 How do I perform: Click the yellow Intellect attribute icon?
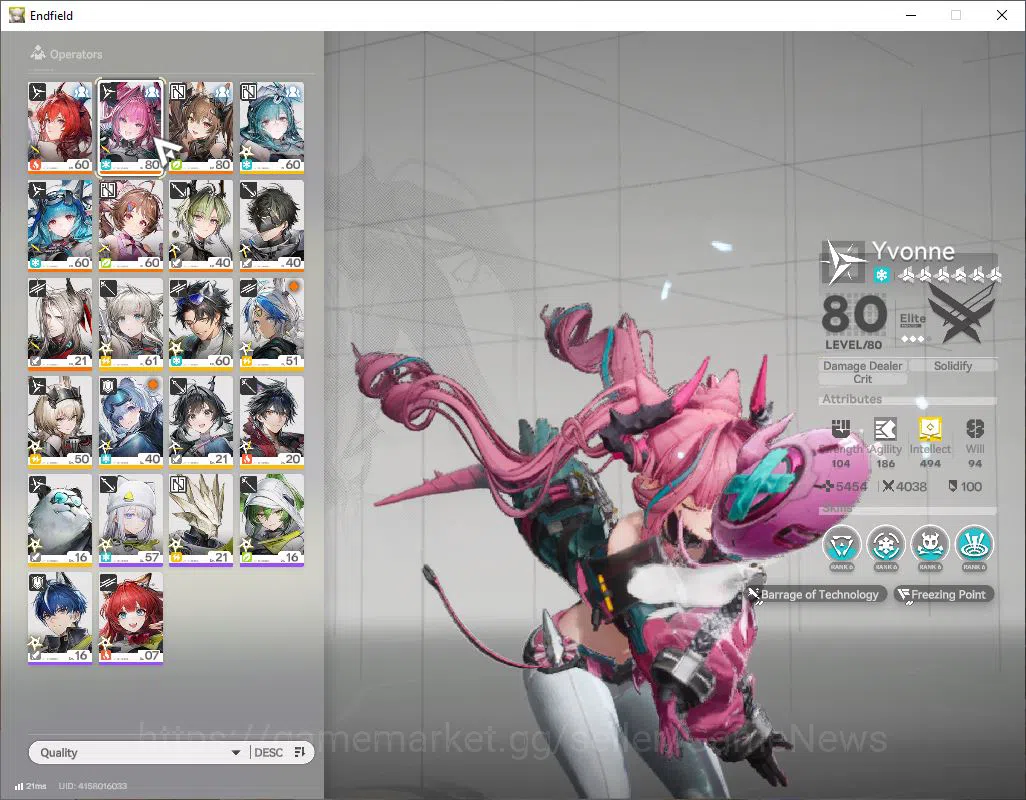(930, 428)
